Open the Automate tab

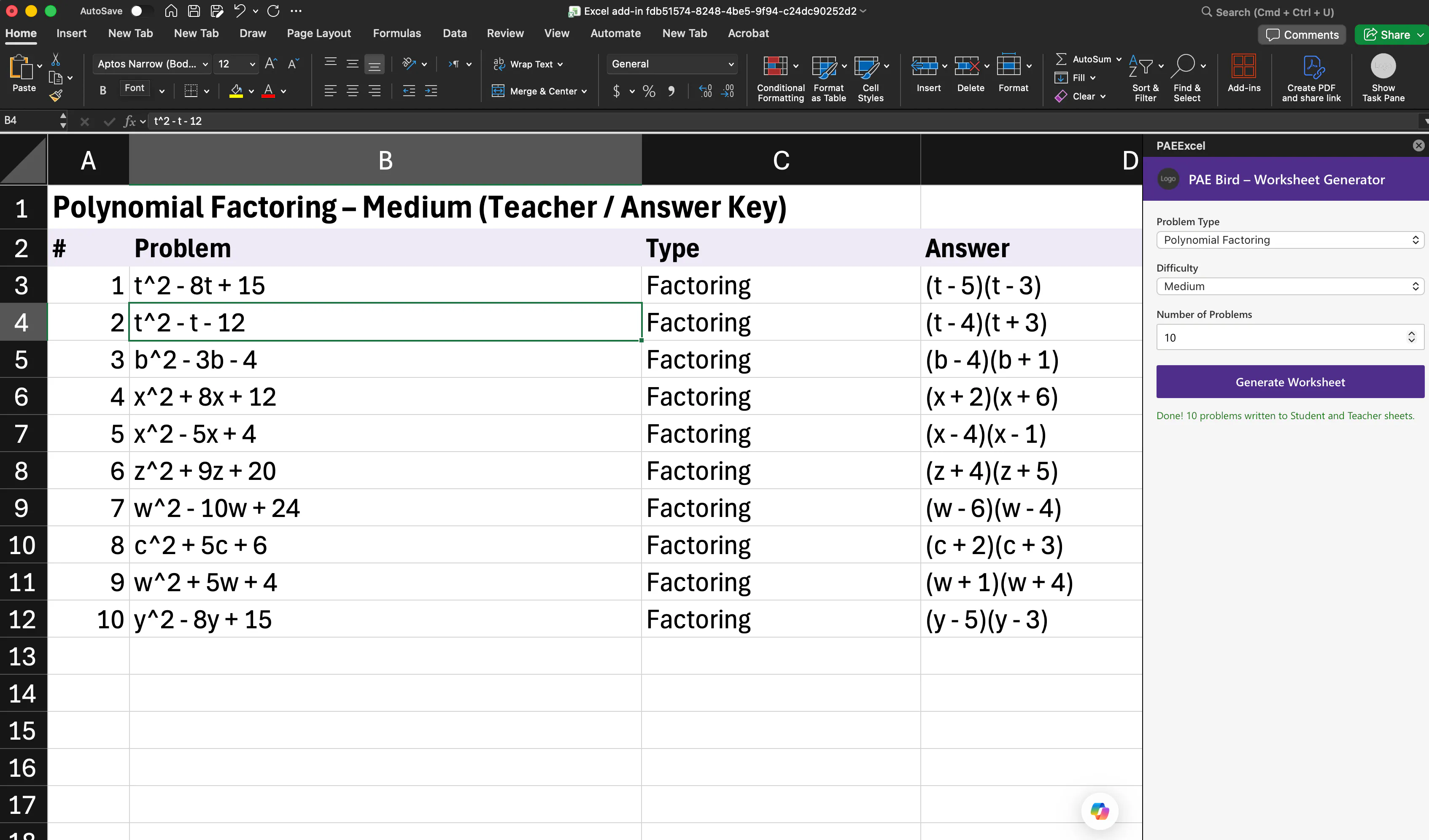615,33
